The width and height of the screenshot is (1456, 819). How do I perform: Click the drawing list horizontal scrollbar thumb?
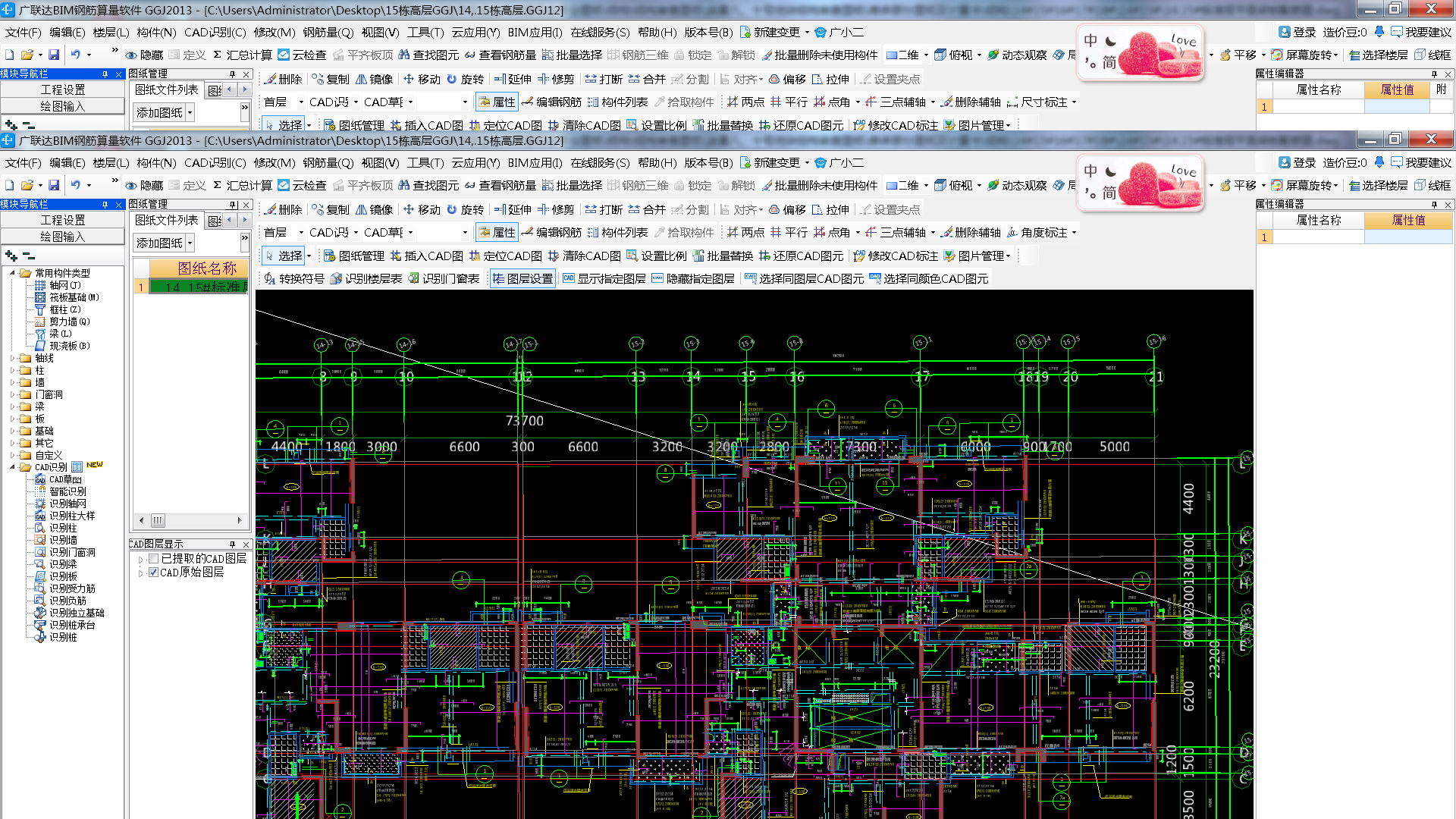pyautogui.click(x=158, y=520)
